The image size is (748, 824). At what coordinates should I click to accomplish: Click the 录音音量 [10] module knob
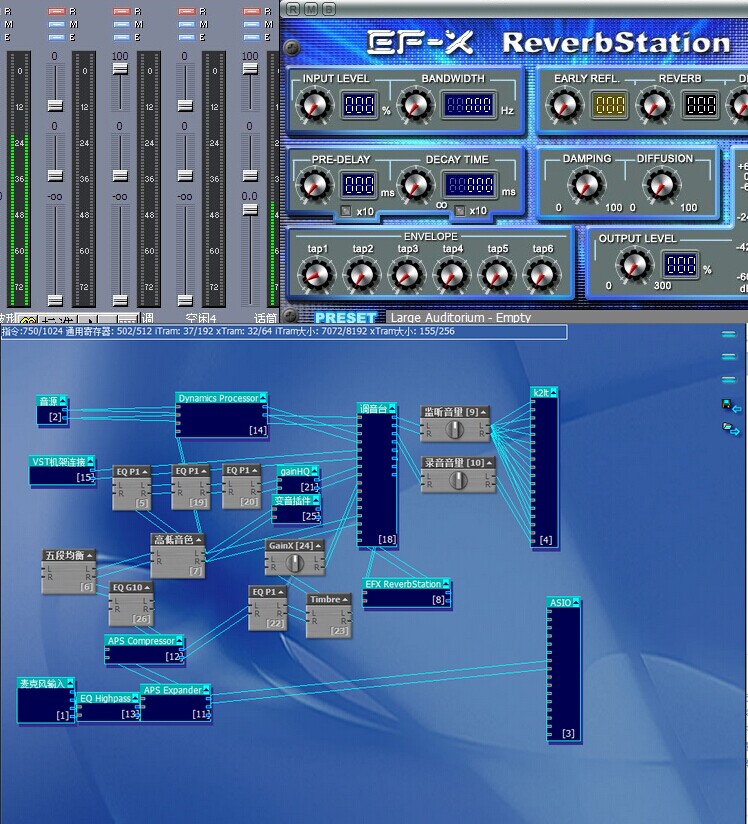(x=458, y=480)
